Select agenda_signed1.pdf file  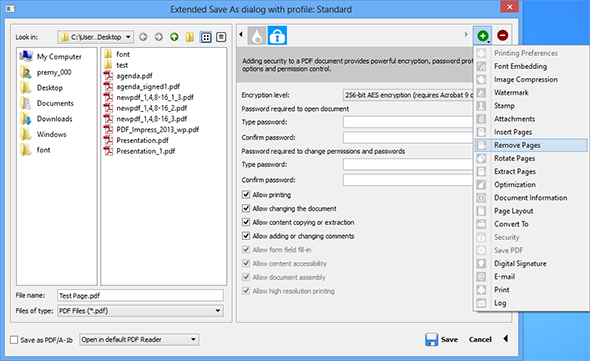142,87
